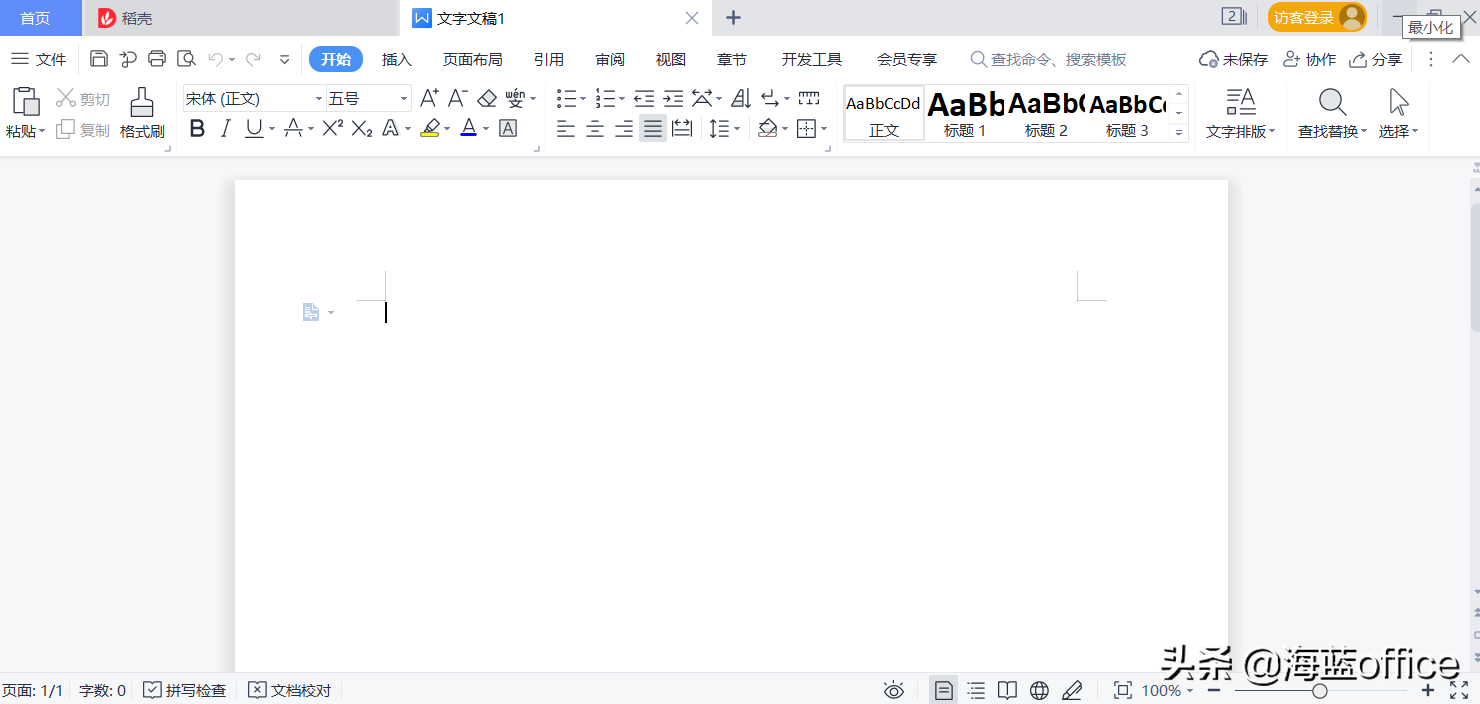Decrease paragraph indent

(644, 98)
